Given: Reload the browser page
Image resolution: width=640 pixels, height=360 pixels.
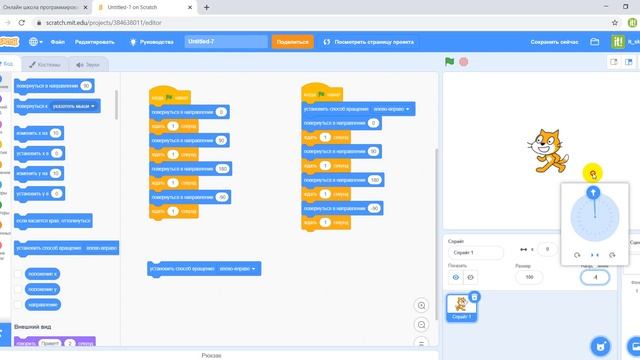Looking at the screenshot, I should [x=22, y=23].
